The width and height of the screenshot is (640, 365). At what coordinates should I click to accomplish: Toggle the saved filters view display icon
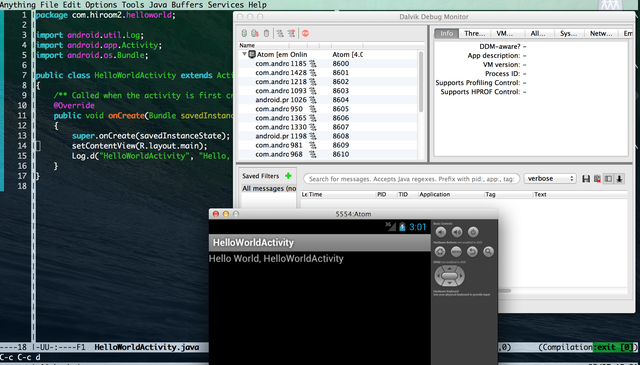[x=608, y=179]
